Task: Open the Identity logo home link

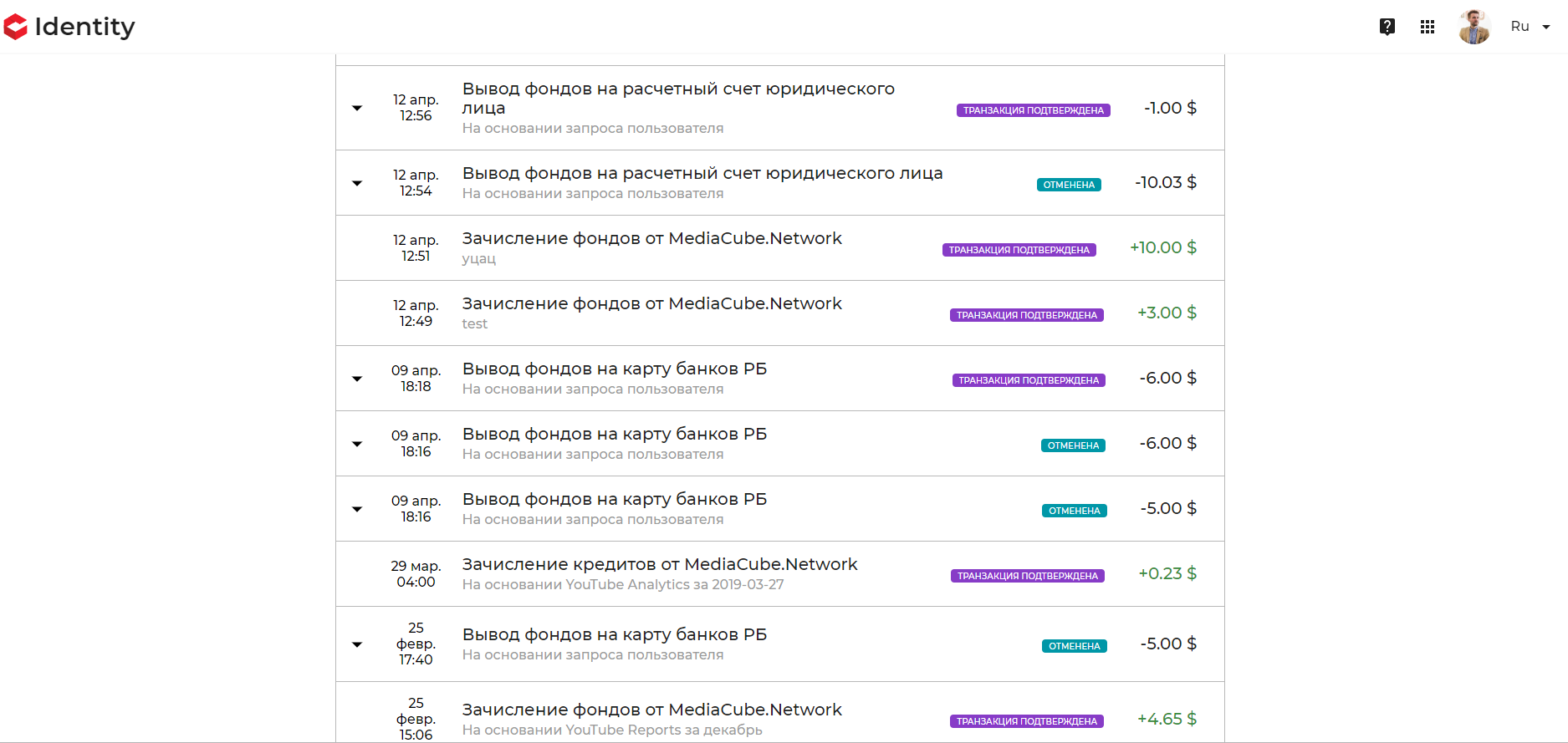Action: 69,27
